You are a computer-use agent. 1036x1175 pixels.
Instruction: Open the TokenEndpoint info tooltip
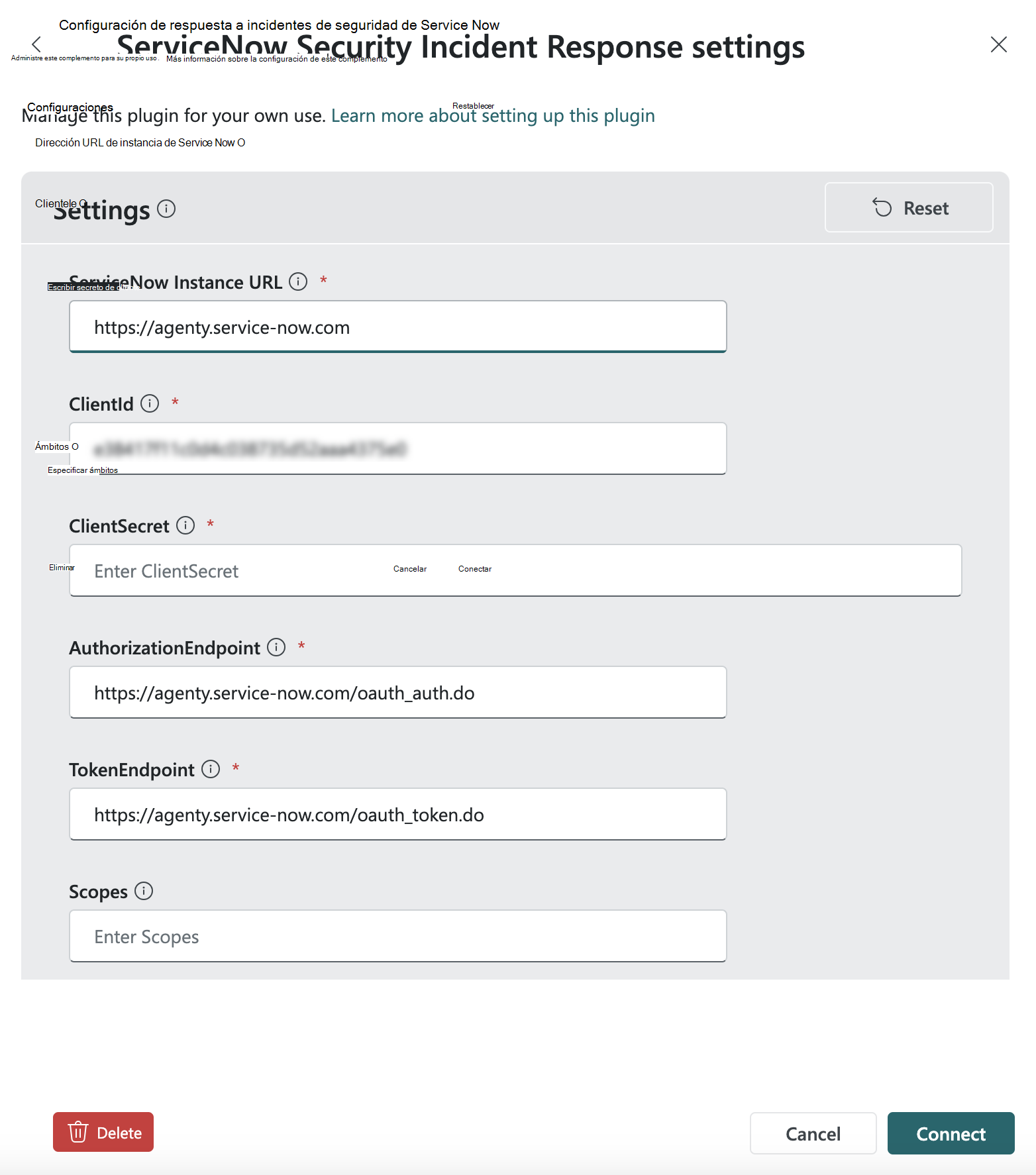coord(210,769)
